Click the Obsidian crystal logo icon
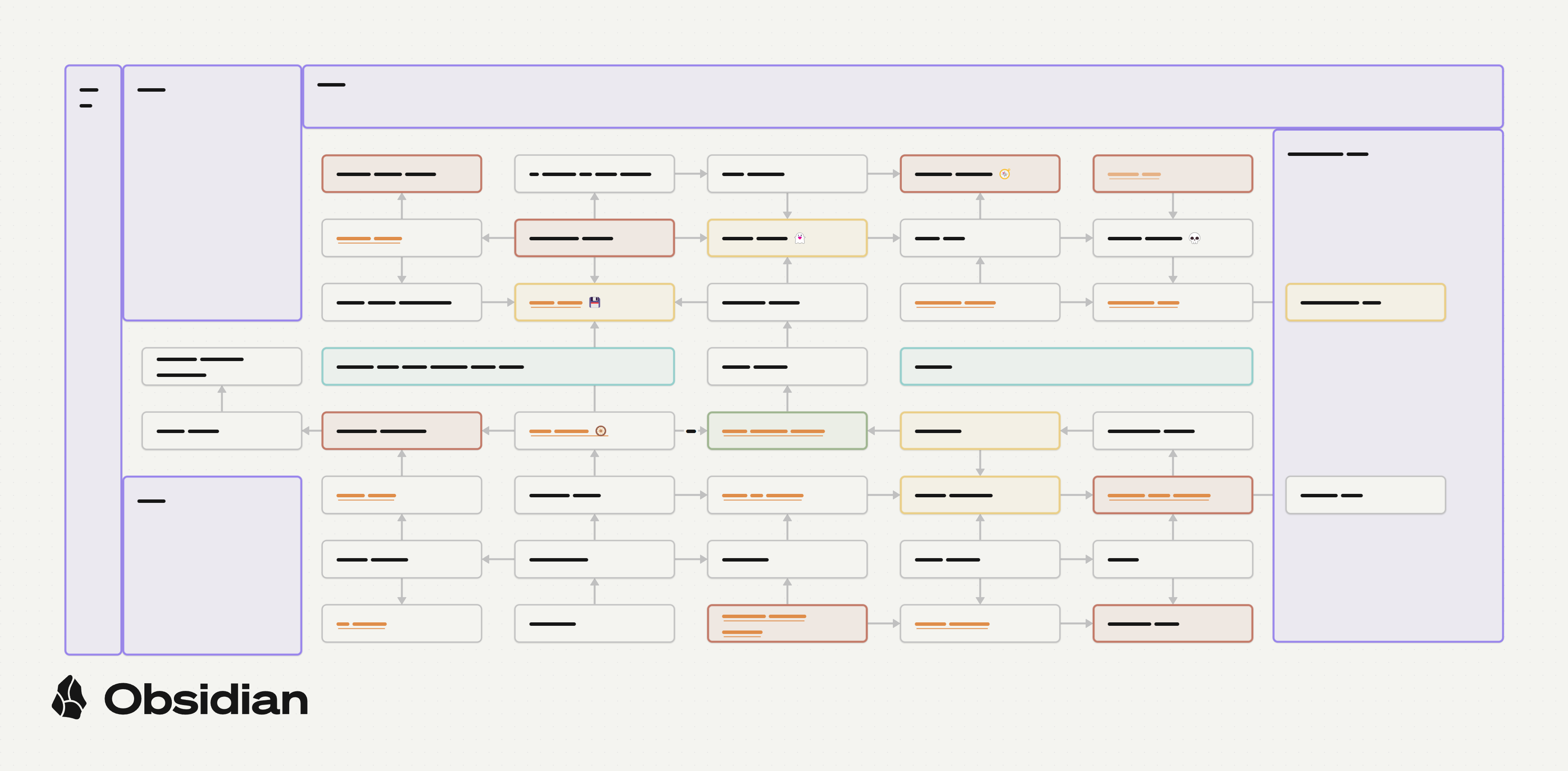 click(x=69, y=697)
